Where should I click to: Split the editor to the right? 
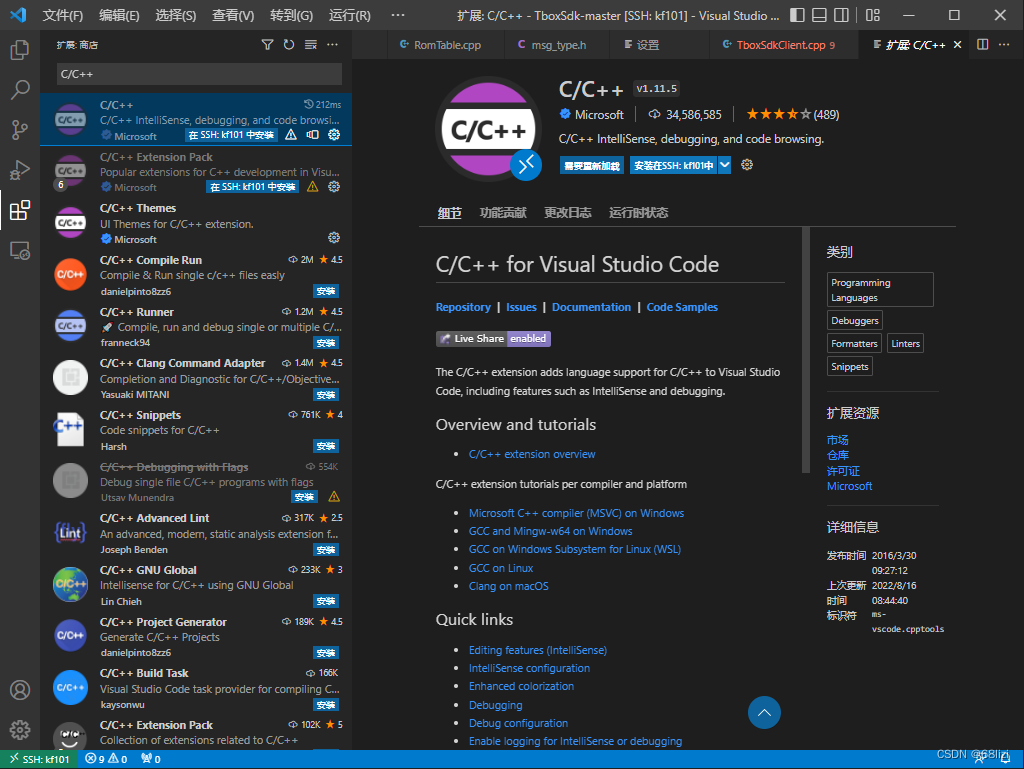(x=982, y=44)
